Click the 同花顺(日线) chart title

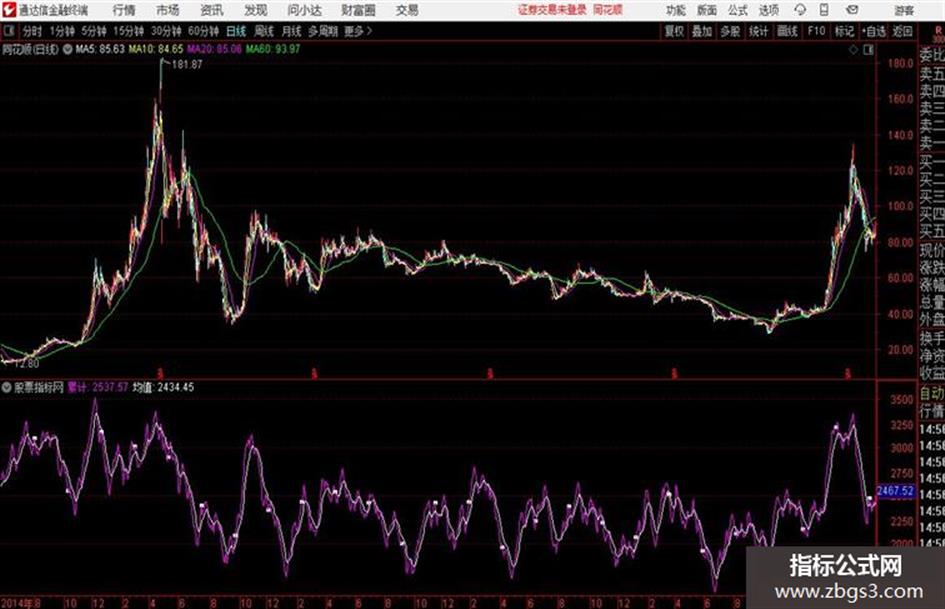30,49
